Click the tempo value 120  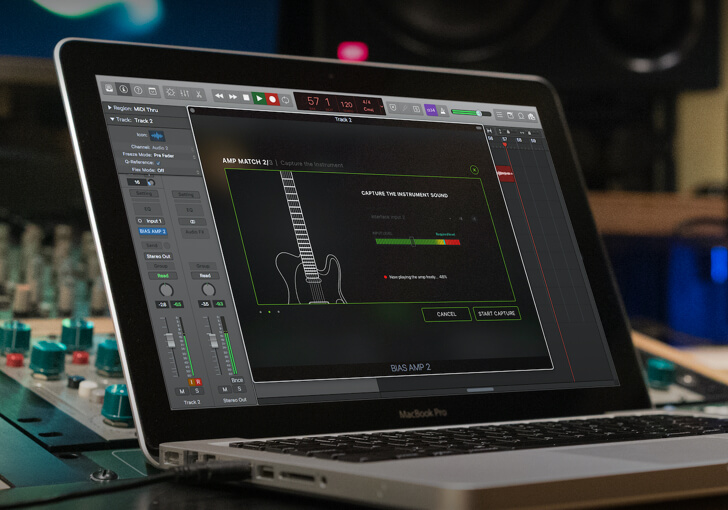click(346, 105)
